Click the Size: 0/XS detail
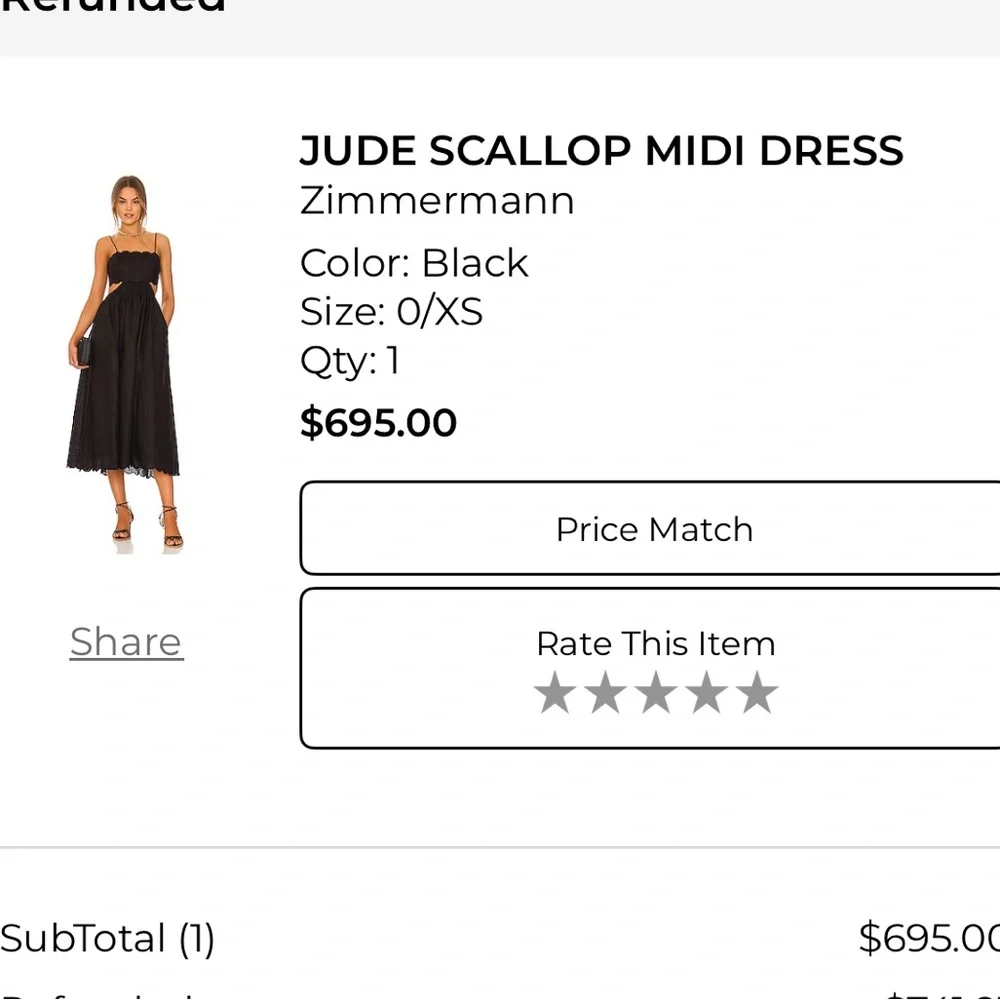 391,311
